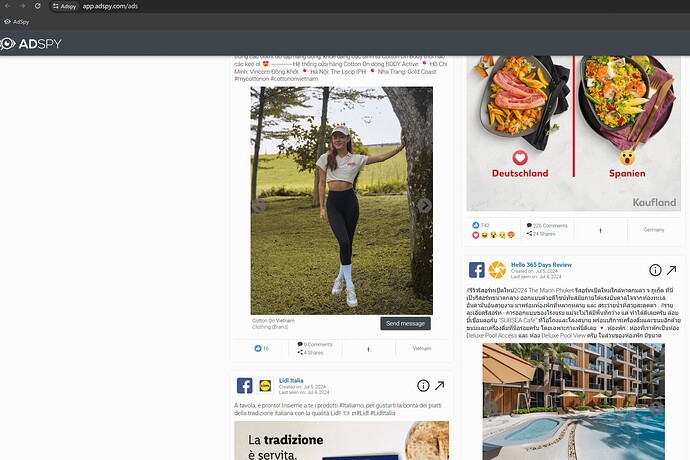Go to next image in resort ad

point(656,408)
